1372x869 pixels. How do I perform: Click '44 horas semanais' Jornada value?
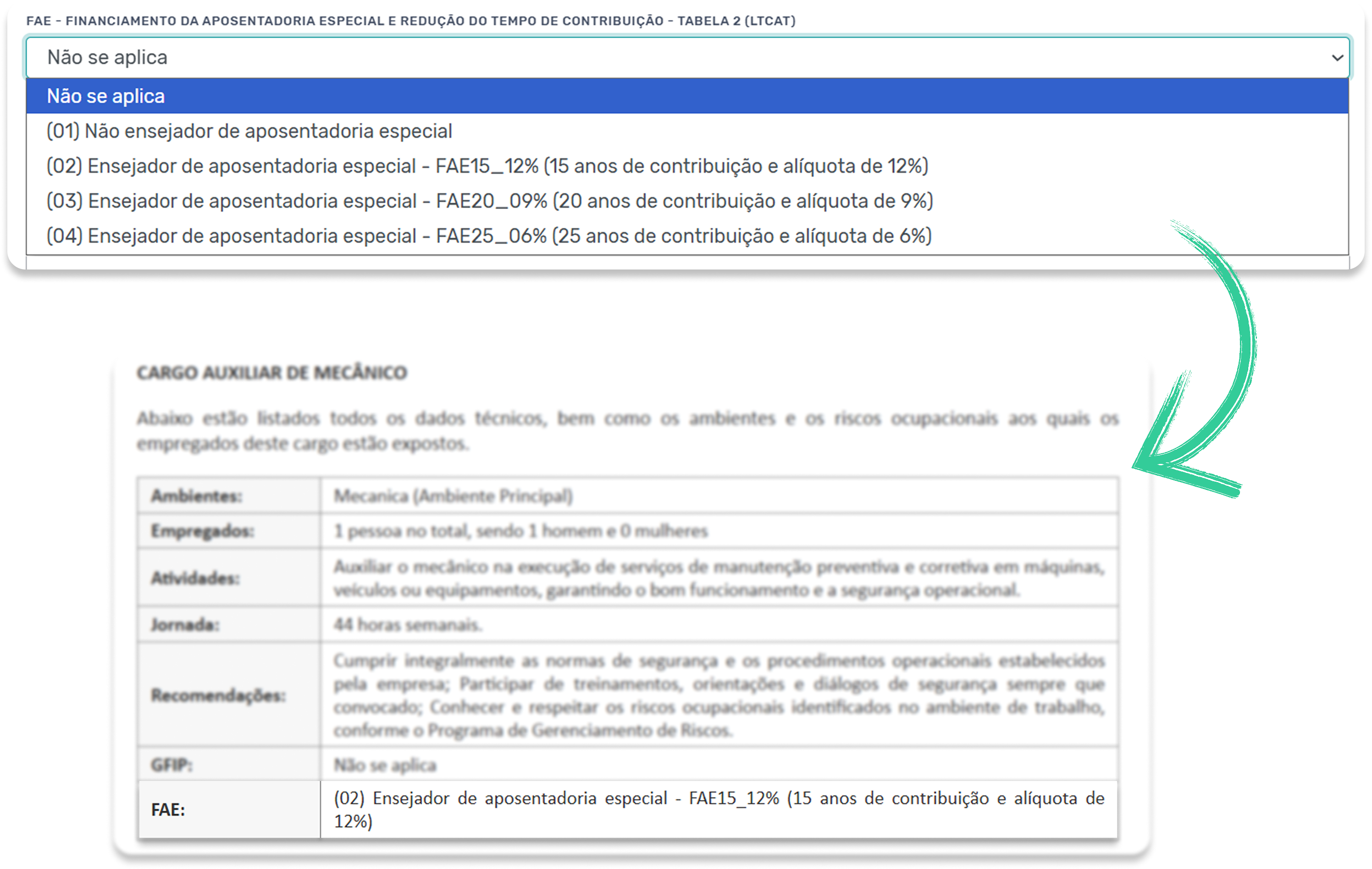coord(407,625)
